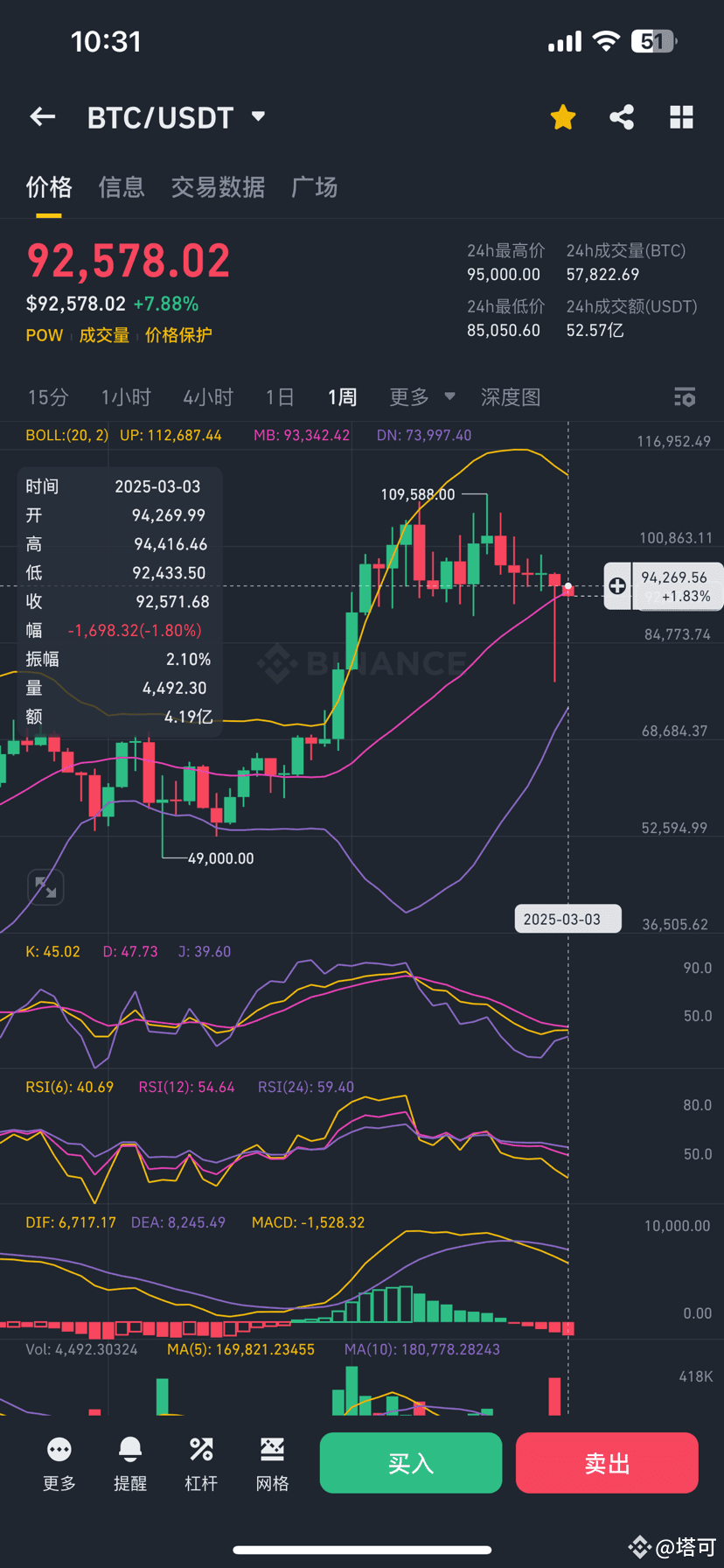
Task: Tap the BTC/USDT pair title
Action: 161,117
